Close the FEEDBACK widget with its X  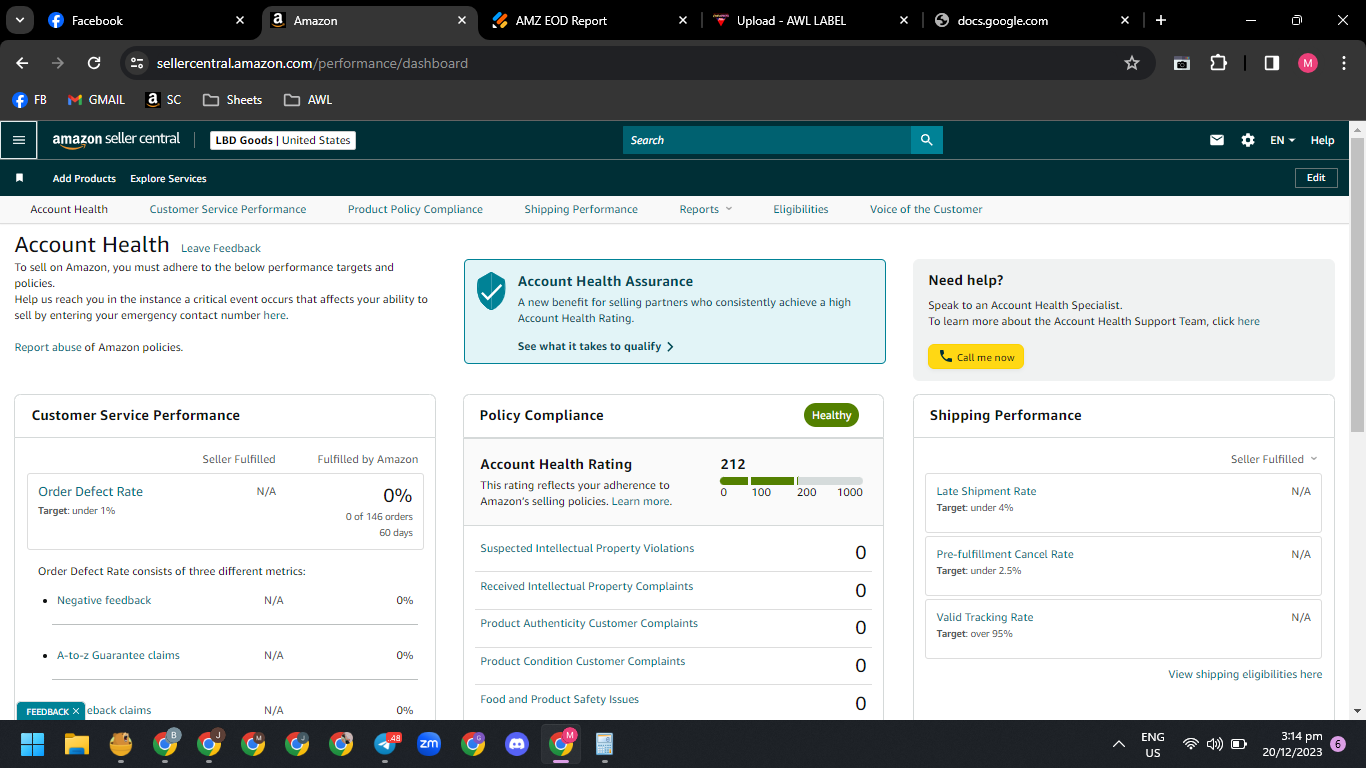point(75,711)
